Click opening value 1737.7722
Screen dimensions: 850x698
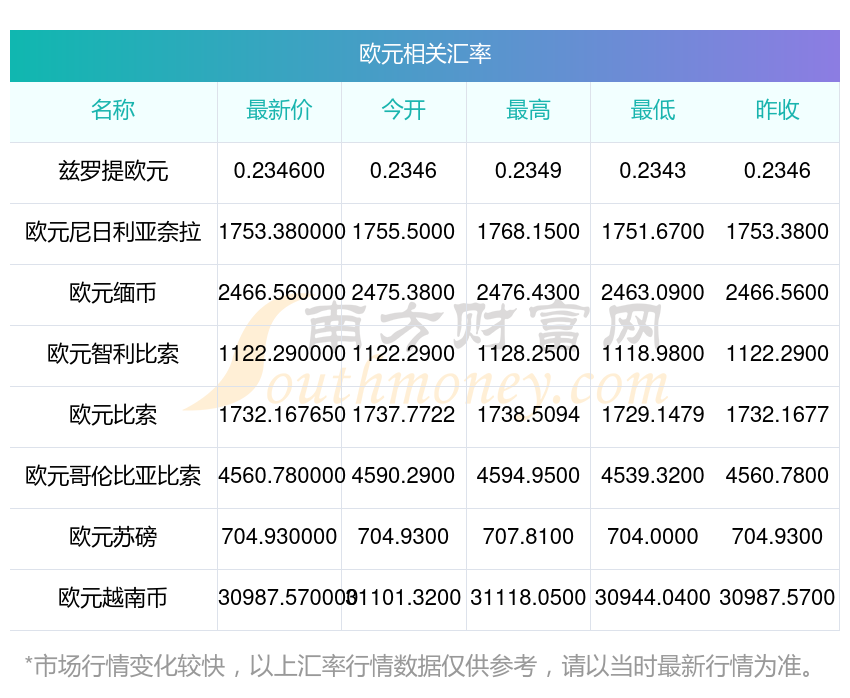403,415
